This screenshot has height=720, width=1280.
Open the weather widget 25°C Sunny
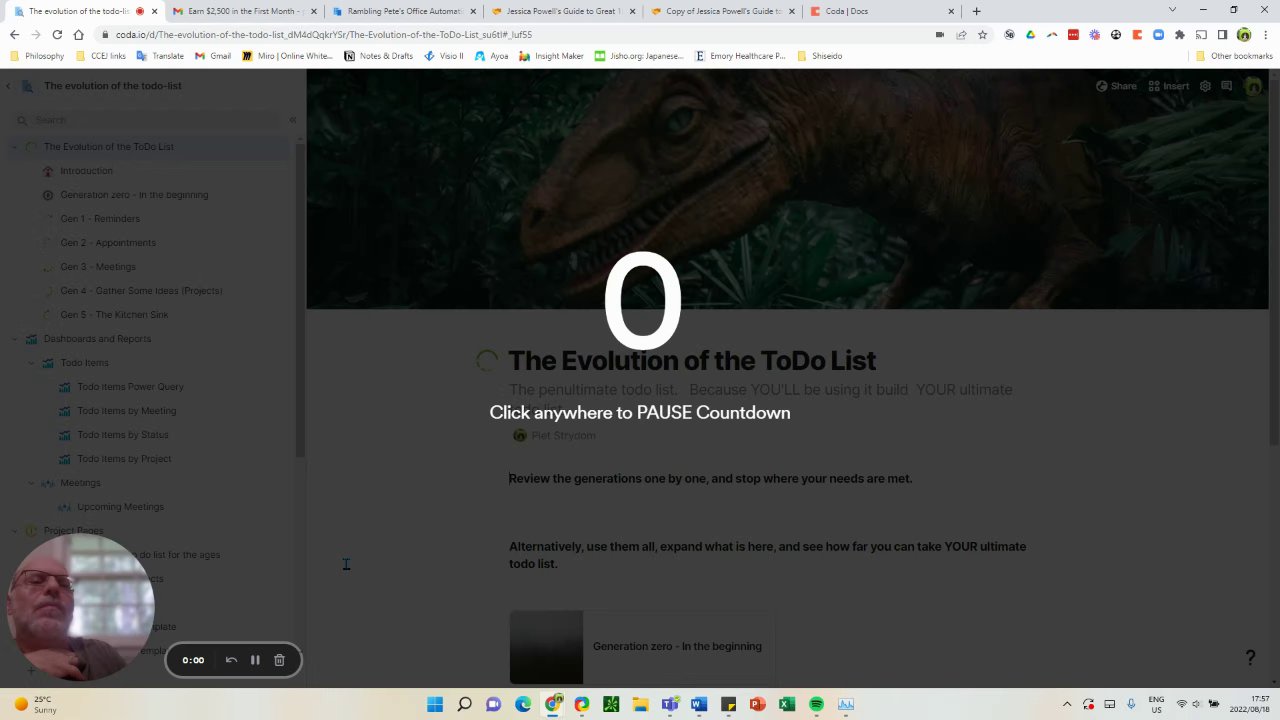pyautogui.click(x=36, y=704)
